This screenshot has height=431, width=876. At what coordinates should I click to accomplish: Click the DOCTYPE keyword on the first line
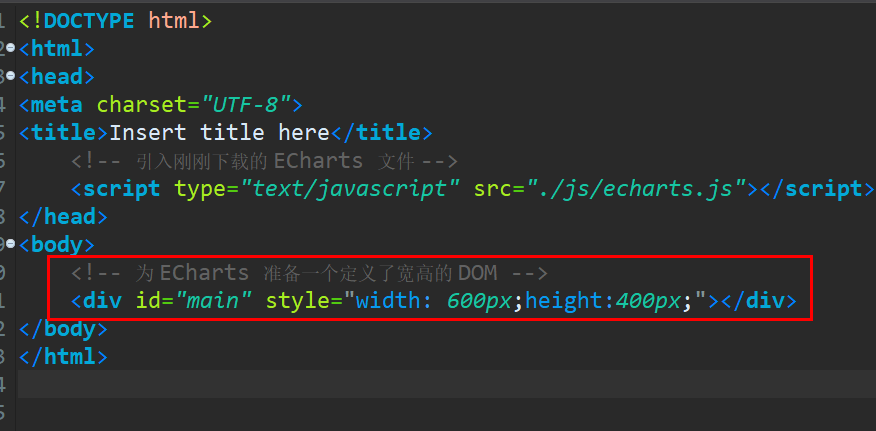pyautogui.click(x=89, y=21)
